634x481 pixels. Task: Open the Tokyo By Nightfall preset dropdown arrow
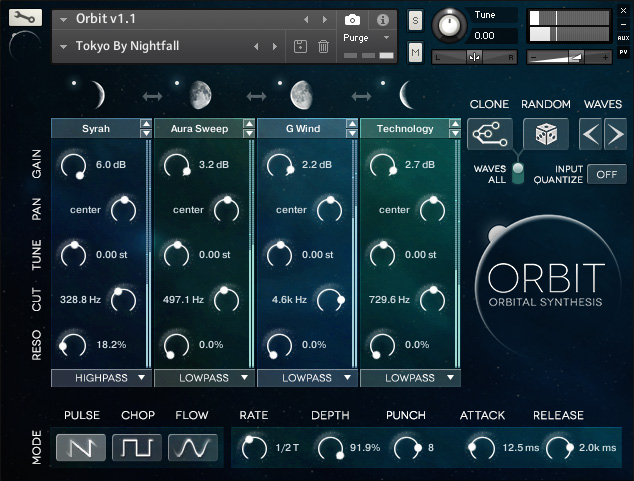(63, 46)
